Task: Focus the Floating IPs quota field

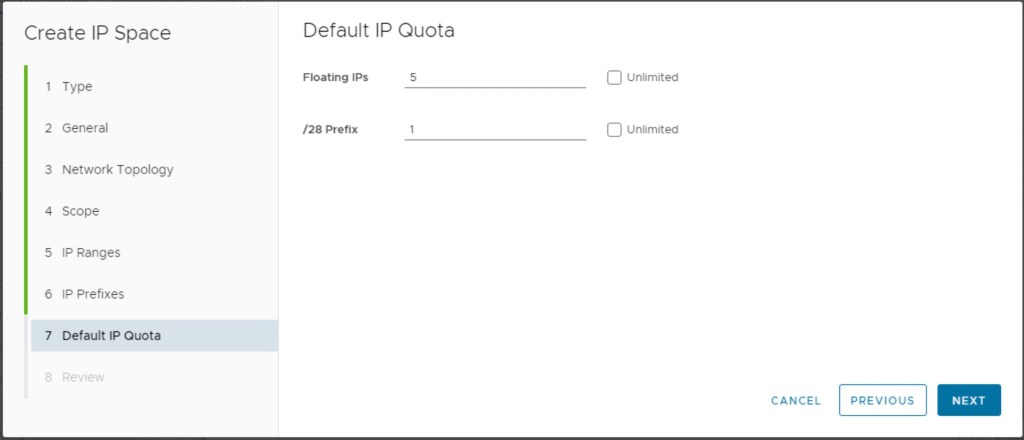Action: 495,78
